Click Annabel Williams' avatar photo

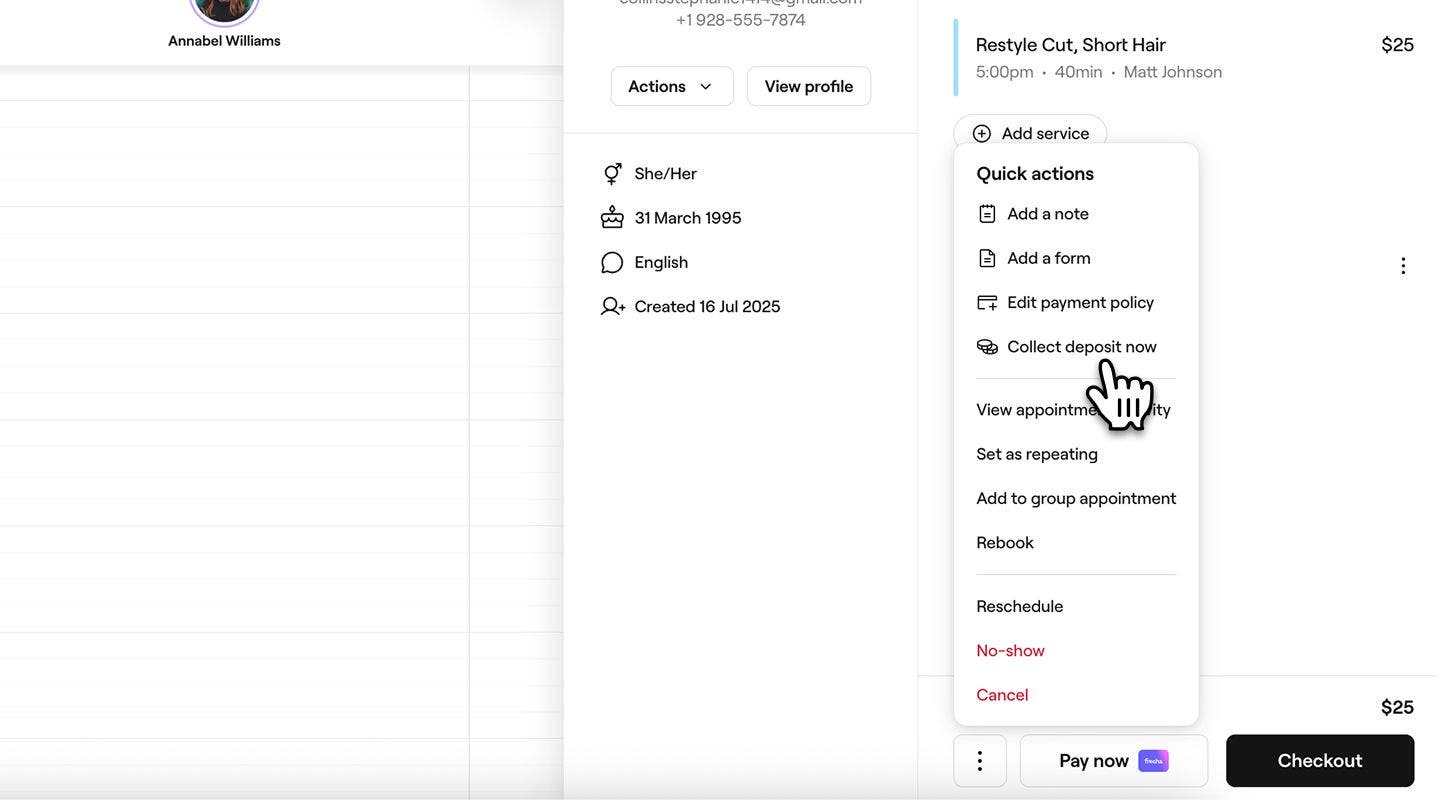[x=224, y=8]
